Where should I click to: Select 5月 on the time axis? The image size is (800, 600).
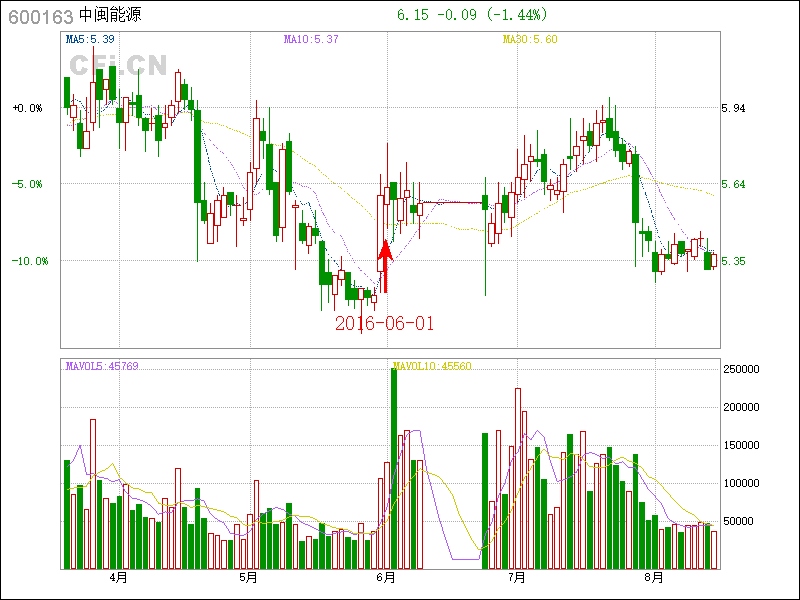pyautogui.click(x=248, y=578)
